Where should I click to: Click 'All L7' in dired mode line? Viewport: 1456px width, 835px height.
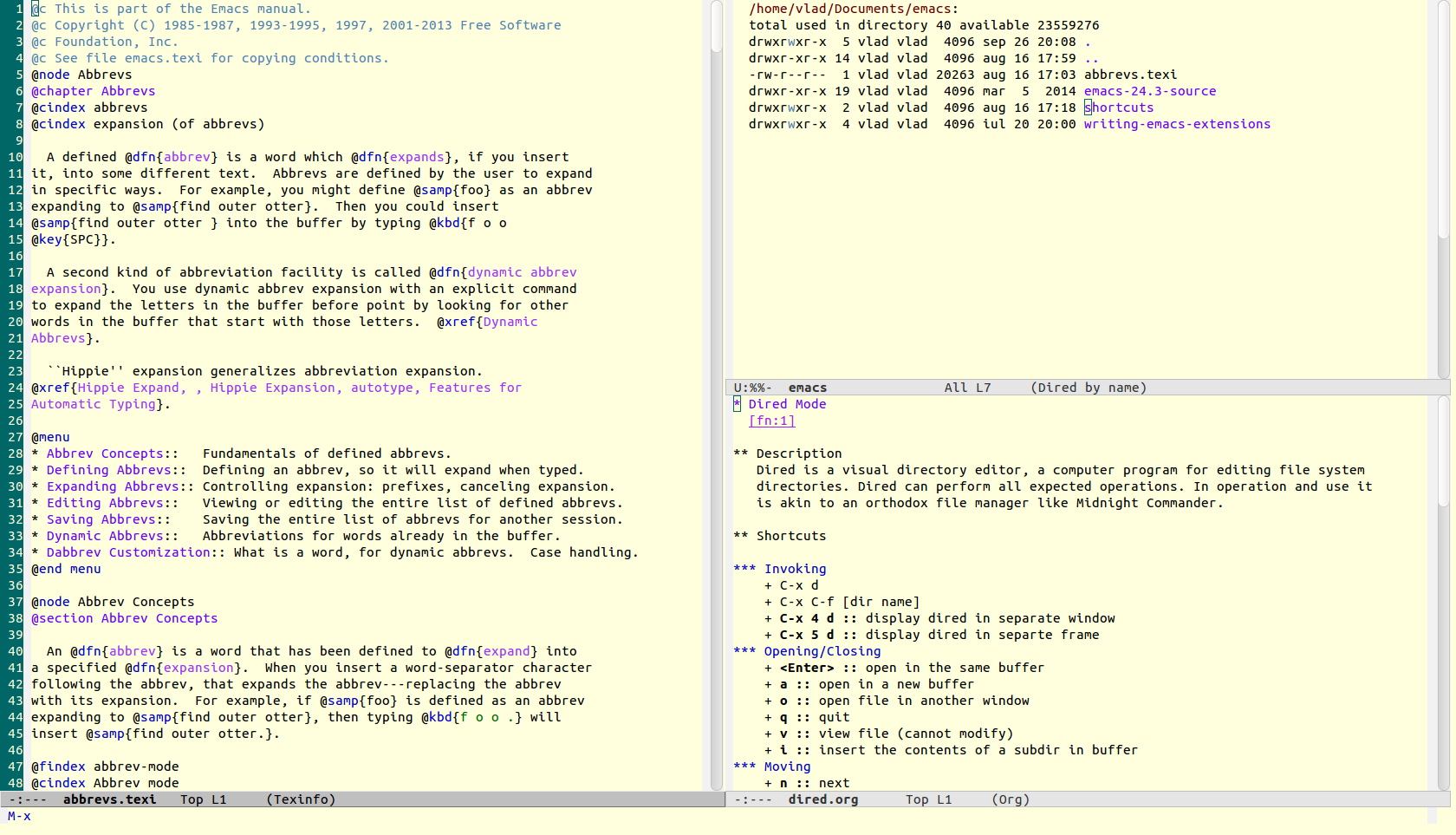[x=967, y=388]
